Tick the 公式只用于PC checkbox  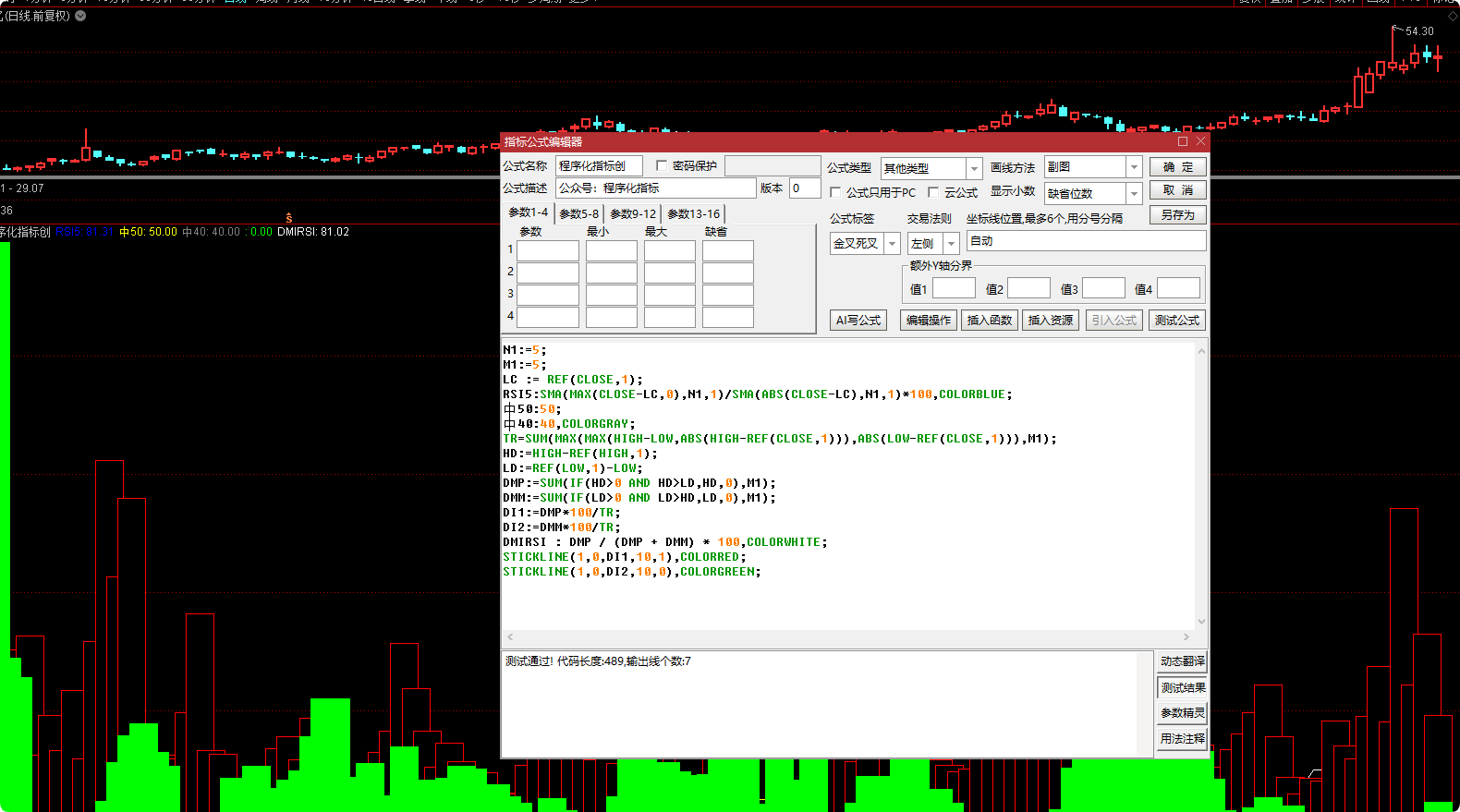835,193
